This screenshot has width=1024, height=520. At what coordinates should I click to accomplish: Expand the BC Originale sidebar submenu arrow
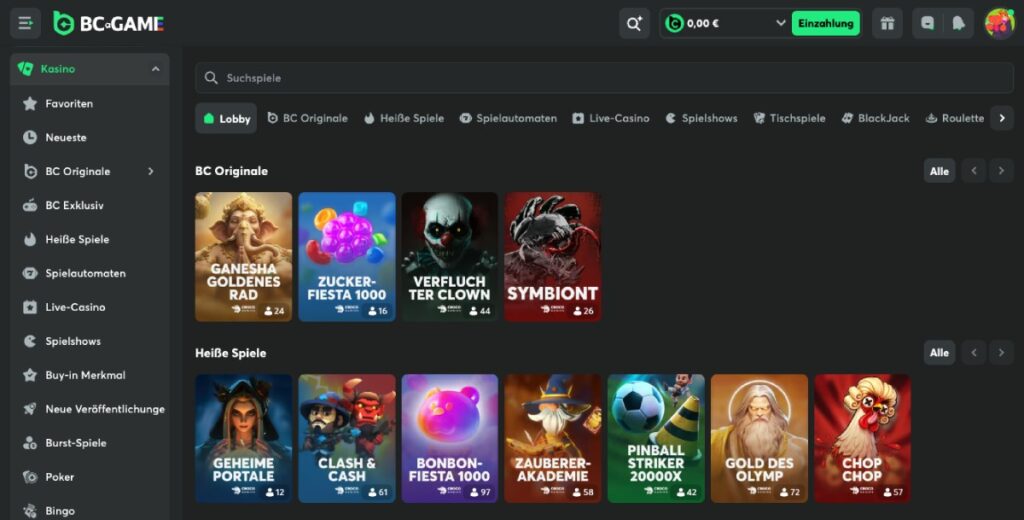[x=151, y=171]
